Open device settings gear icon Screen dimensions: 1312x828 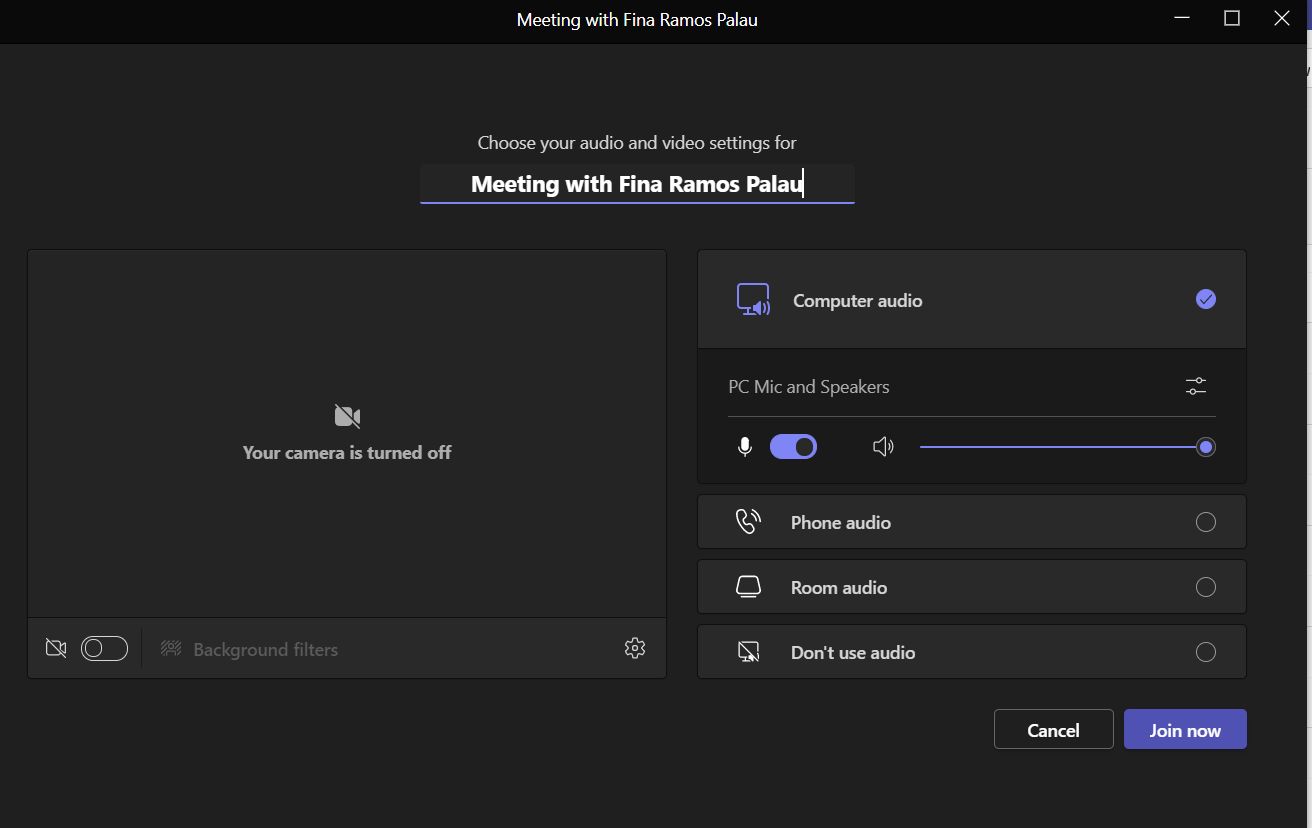tap(635, 649)
